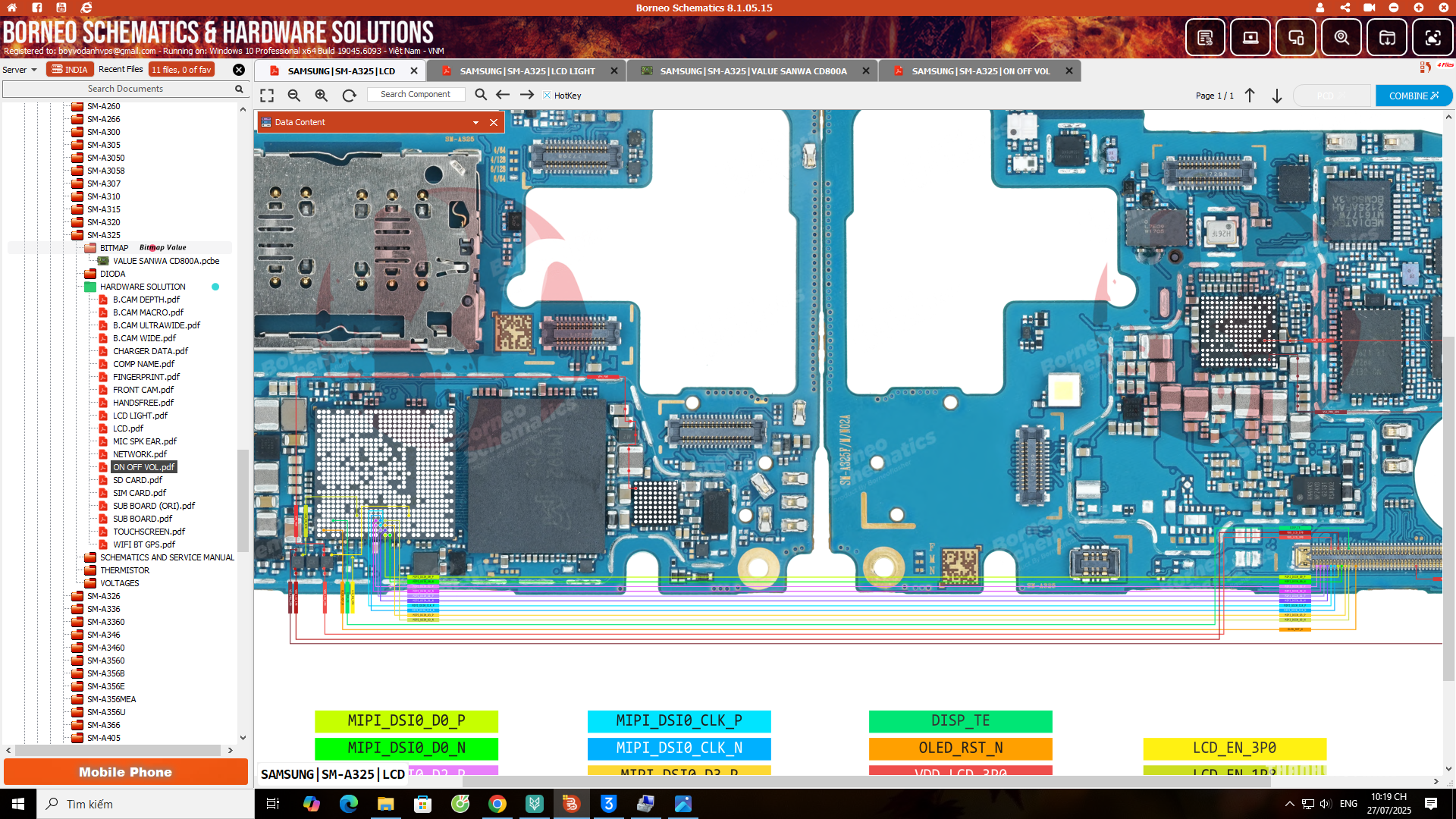Close the ON OFF VOL tab
1456x819 pixels.
click(1069, 71)
